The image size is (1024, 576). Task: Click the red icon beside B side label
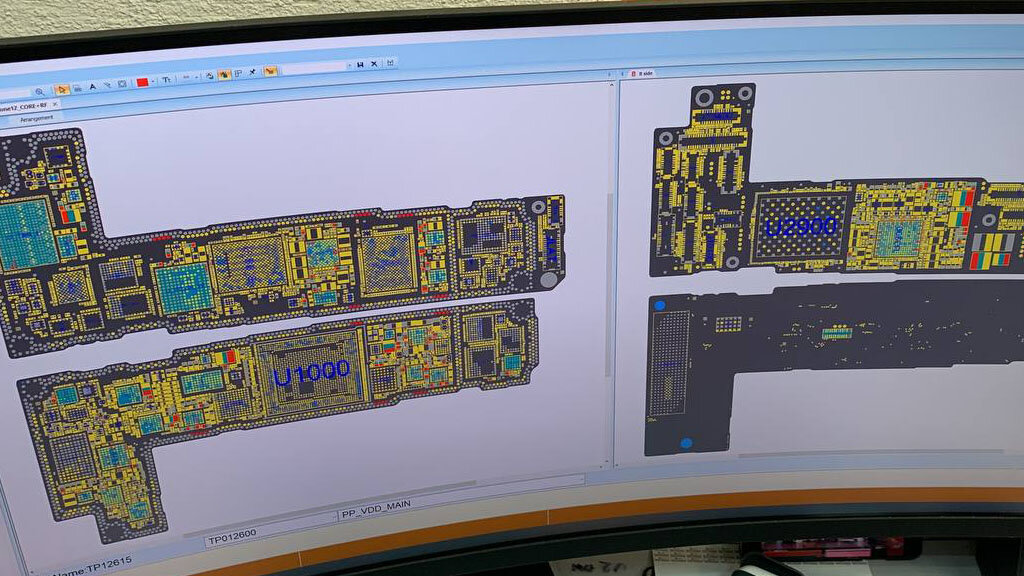point(633,74)
